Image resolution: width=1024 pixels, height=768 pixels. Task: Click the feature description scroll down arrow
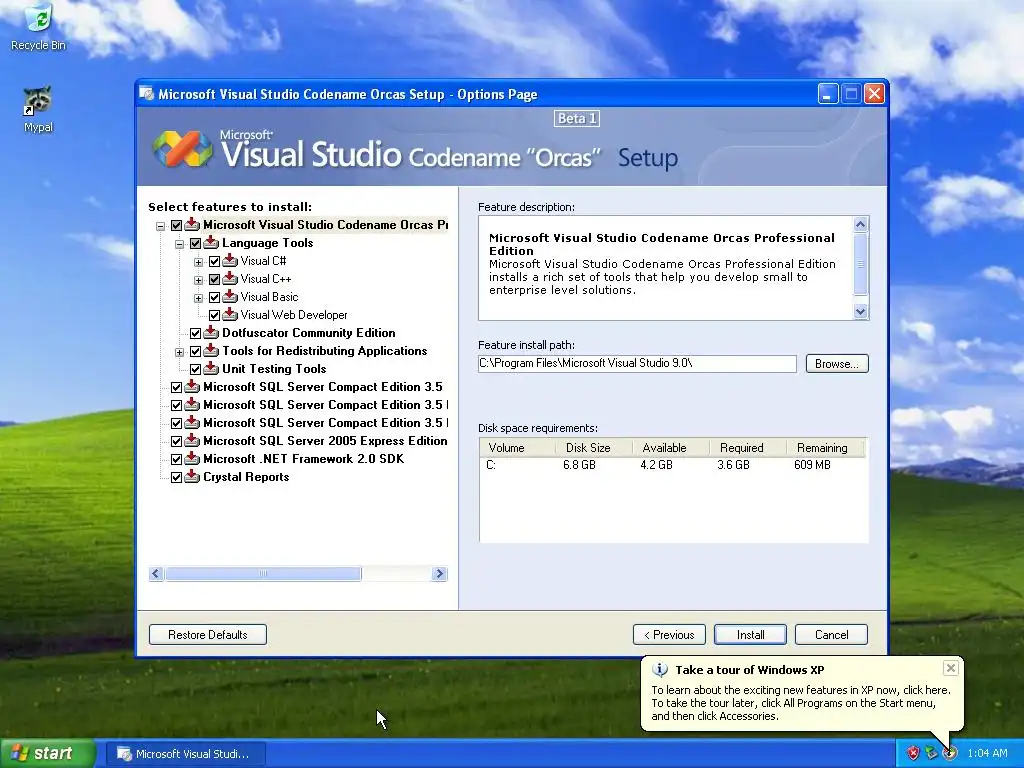click(x=861, y=312)
